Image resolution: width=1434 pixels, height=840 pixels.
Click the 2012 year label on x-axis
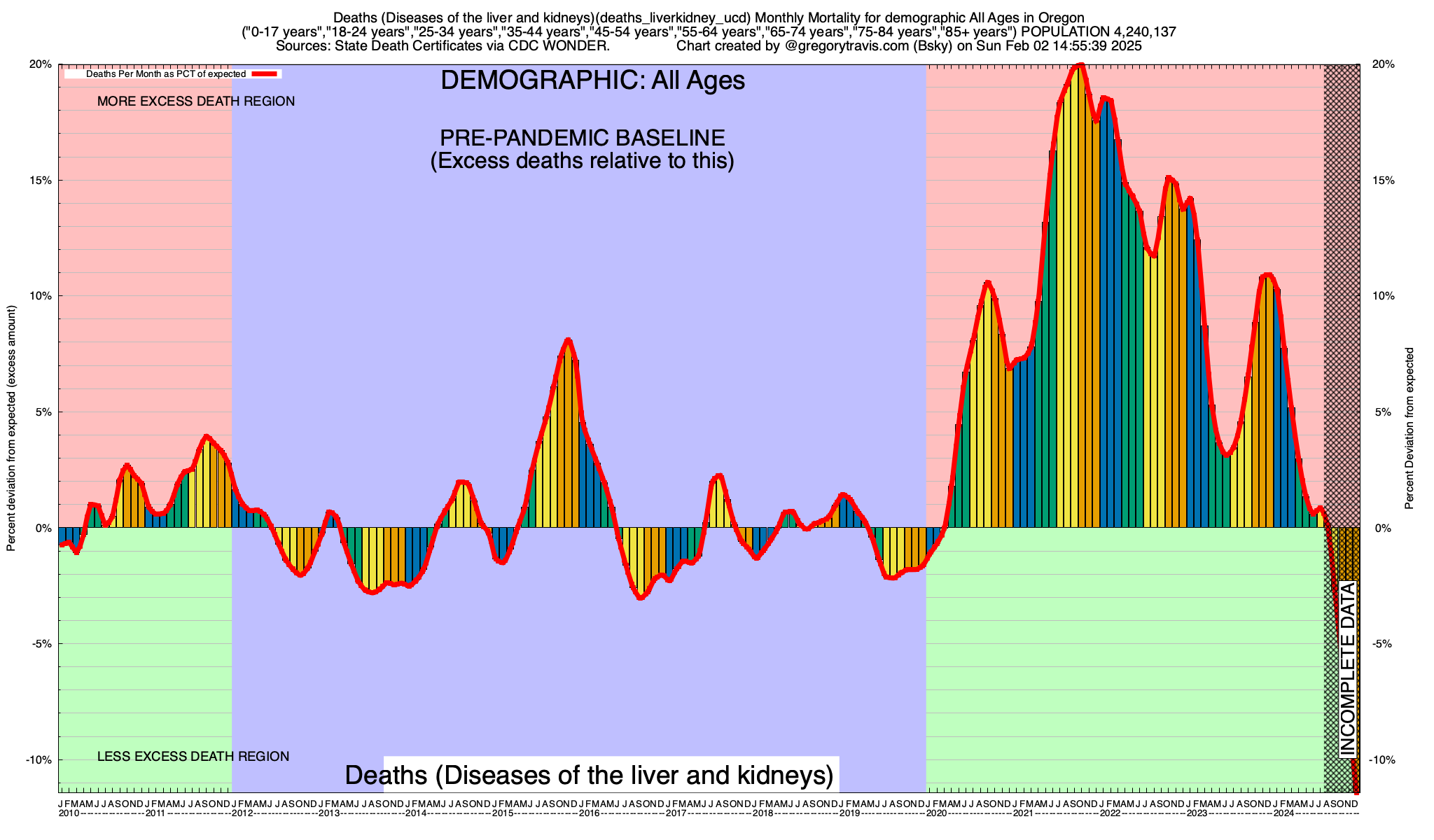click(242, 813)
